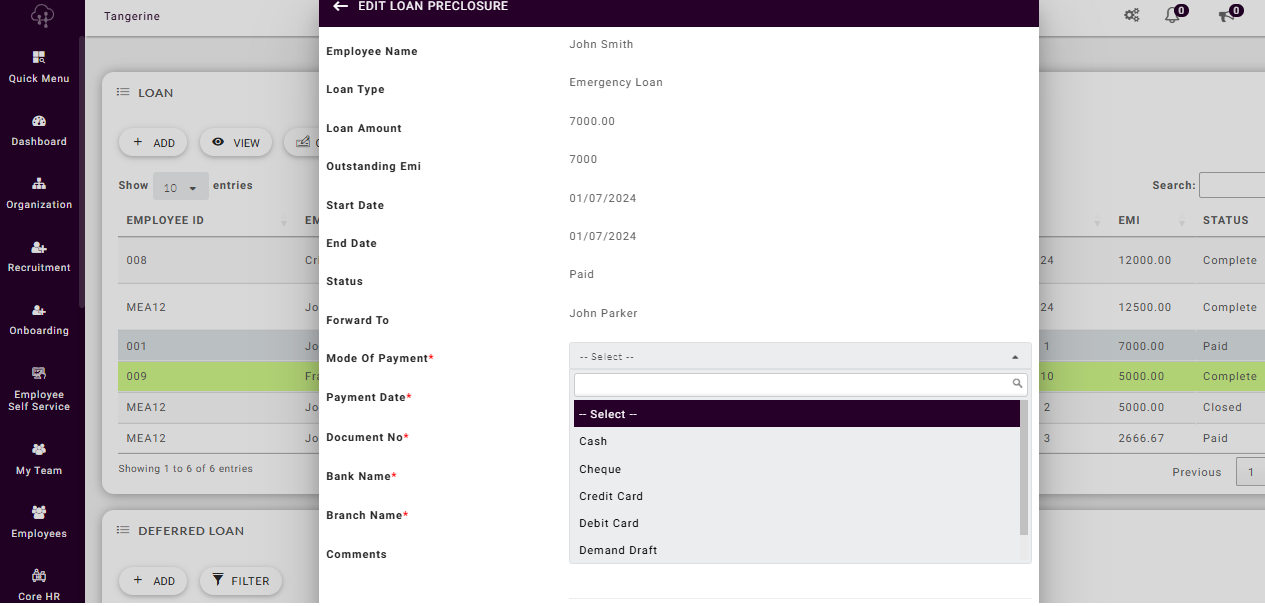Image resolution: width=1265 pixels, height=606 pixels.
Task: Click the back arrow in Edit Loan Preclosure header
Action: (x=340, y=6)
